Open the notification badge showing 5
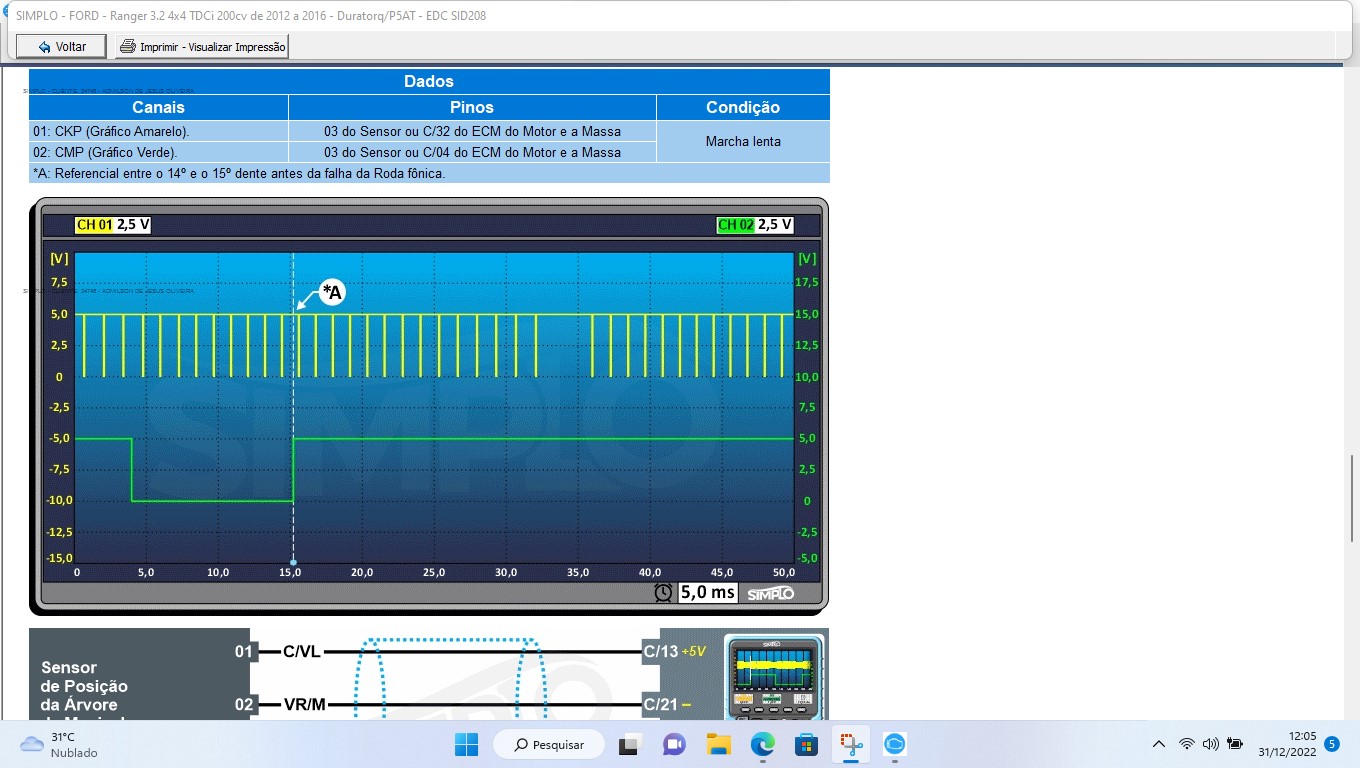Viewport: 1360px width, 768px height. click(1332, 744)
